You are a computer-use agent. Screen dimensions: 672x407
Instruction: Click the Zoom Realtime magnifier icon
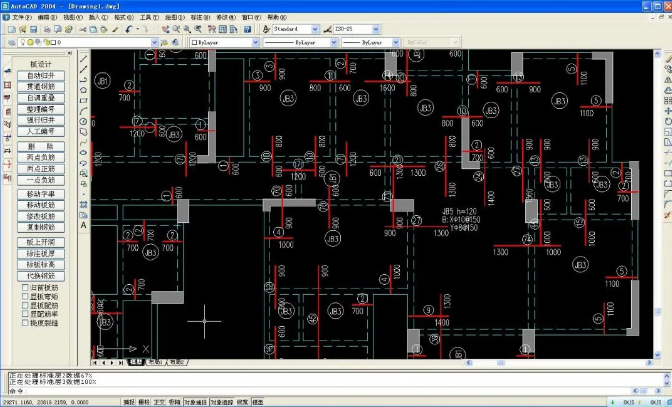(177, 29)
